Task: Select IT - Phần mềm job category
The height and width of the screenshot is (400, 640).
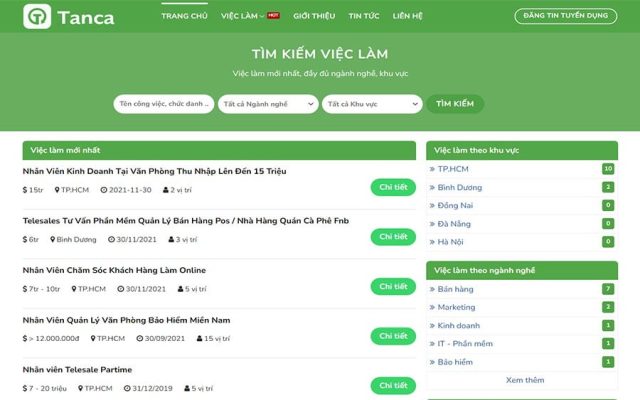Action: tap(465, 344)
